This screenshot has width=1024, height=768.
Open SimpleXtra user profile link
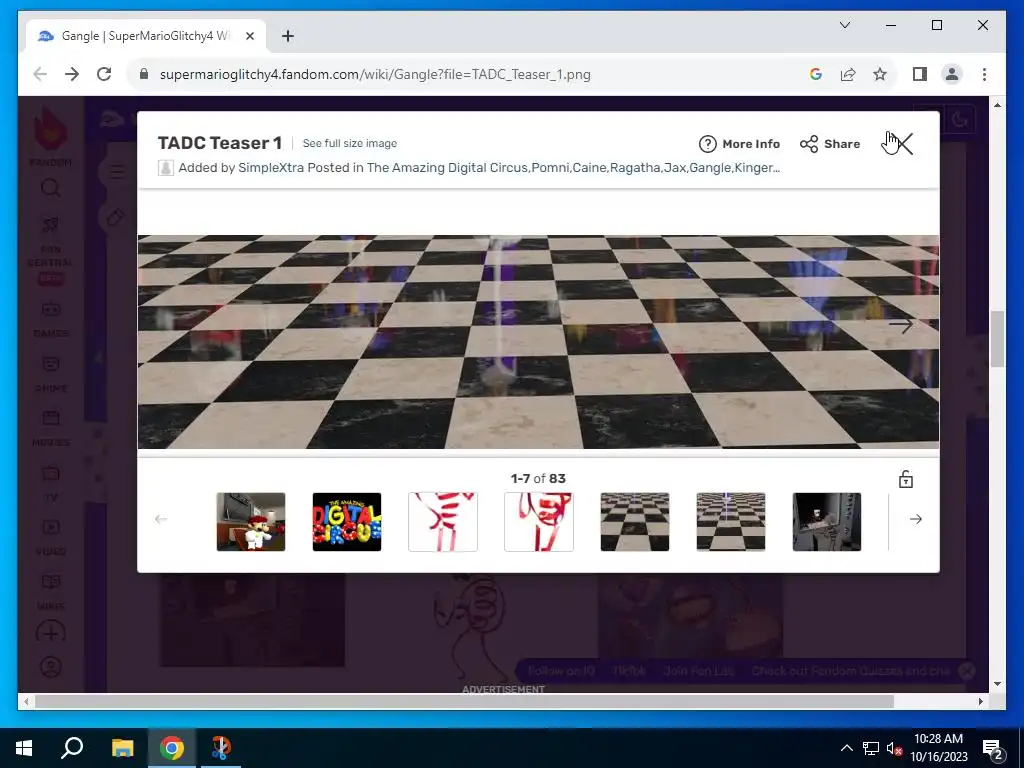click(x=271, y=168)
